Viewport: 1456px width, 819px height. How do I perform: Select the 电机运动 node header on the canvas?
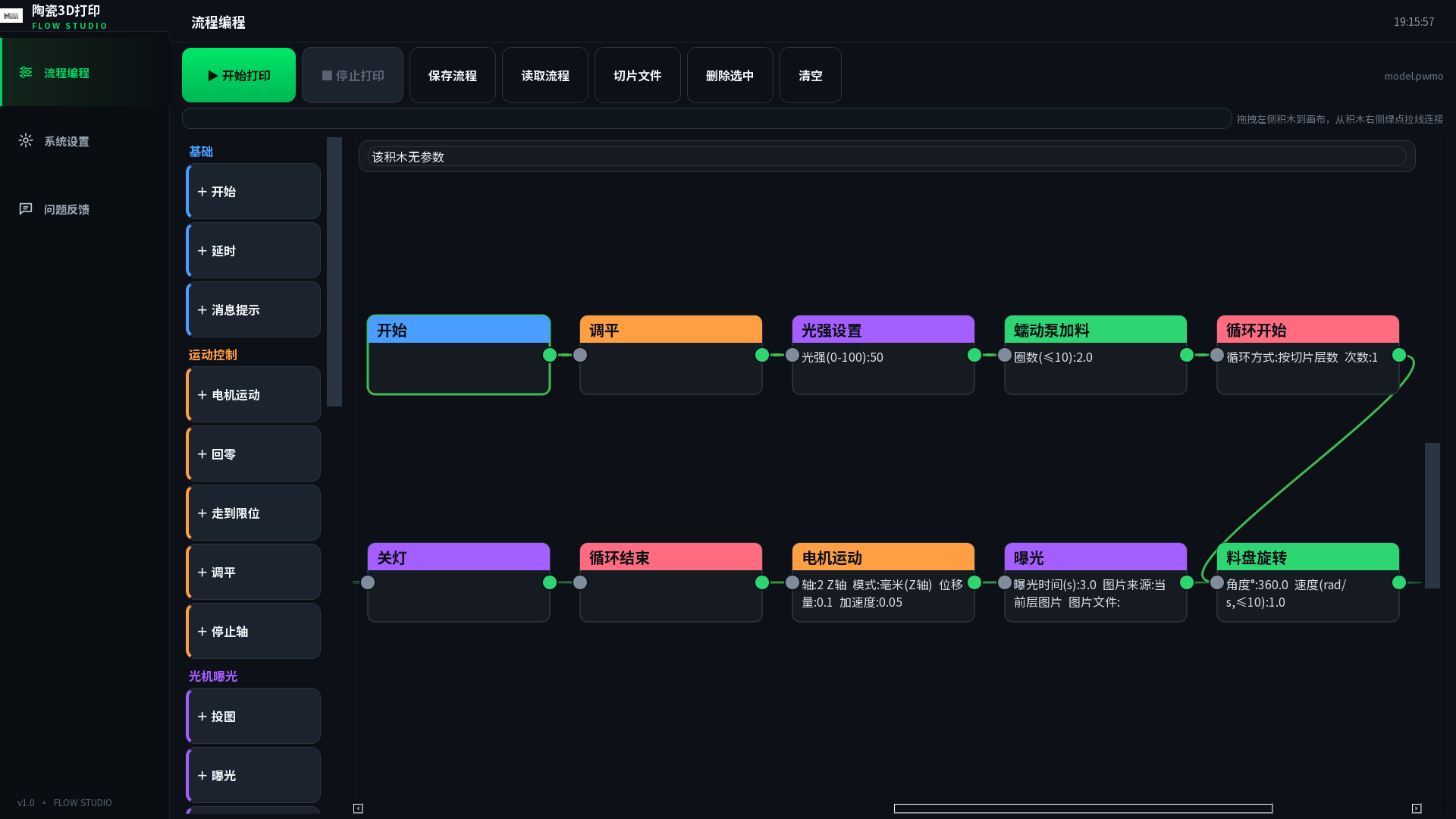coord(883,557)
